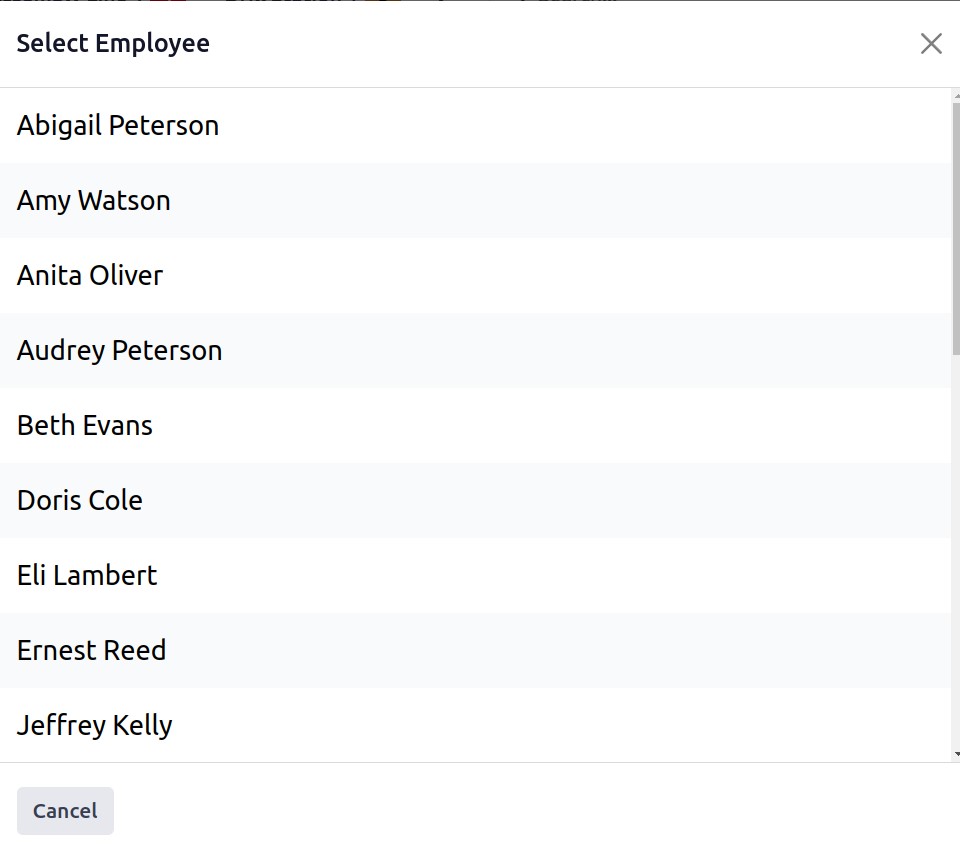Viewport: 960px width, 858px height.
Task: Click the Cancel button
Action: (x=65, y=811)
